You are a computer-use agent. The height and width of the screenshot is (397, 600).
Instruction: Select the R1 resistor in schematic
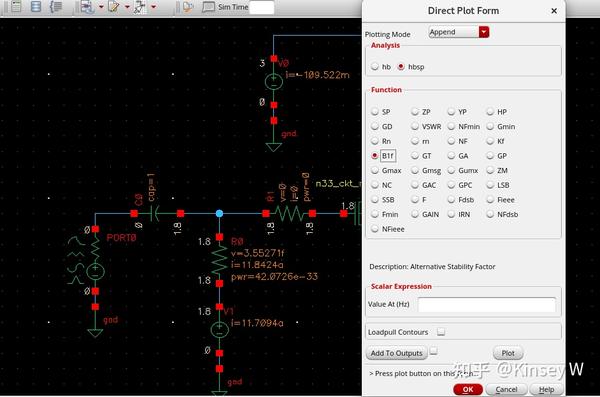pos(289,214)
